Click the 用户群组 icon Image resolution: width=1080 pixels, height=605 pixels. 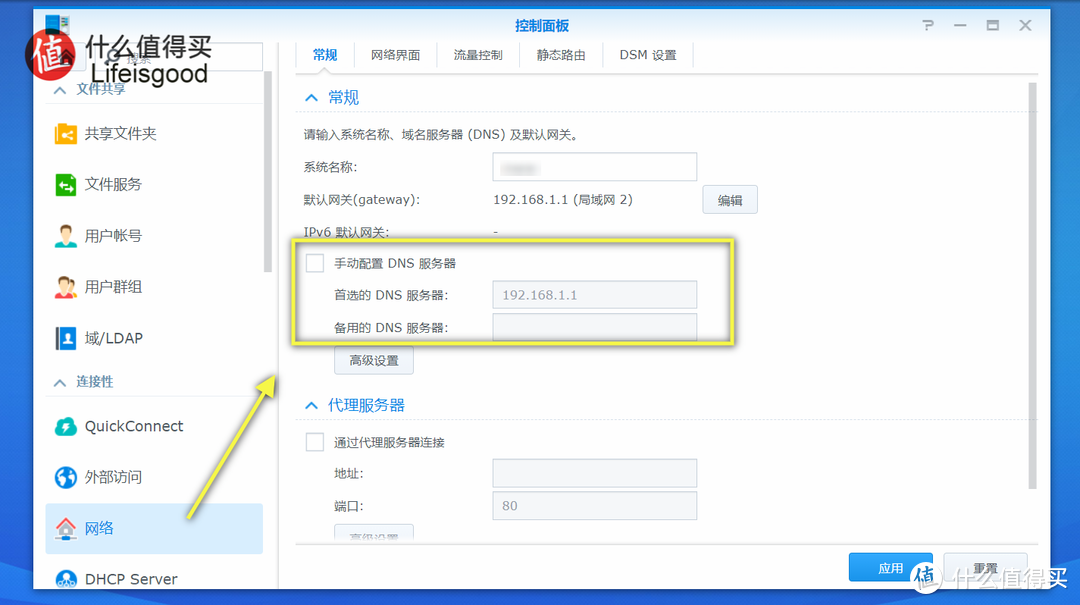pos(65,286)
